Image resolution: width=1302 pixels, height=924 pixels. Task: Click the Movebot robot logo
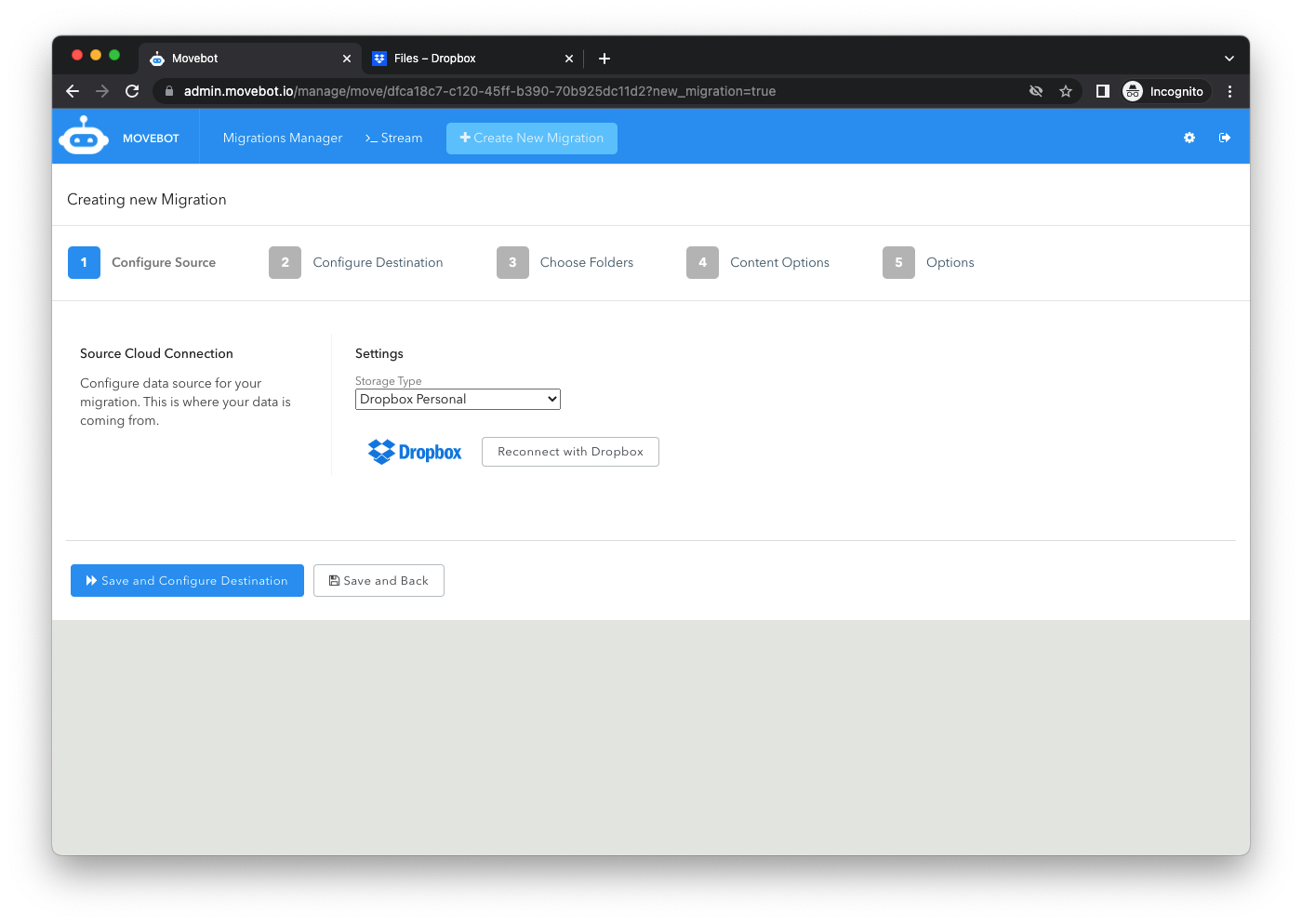tap(84, 137)
